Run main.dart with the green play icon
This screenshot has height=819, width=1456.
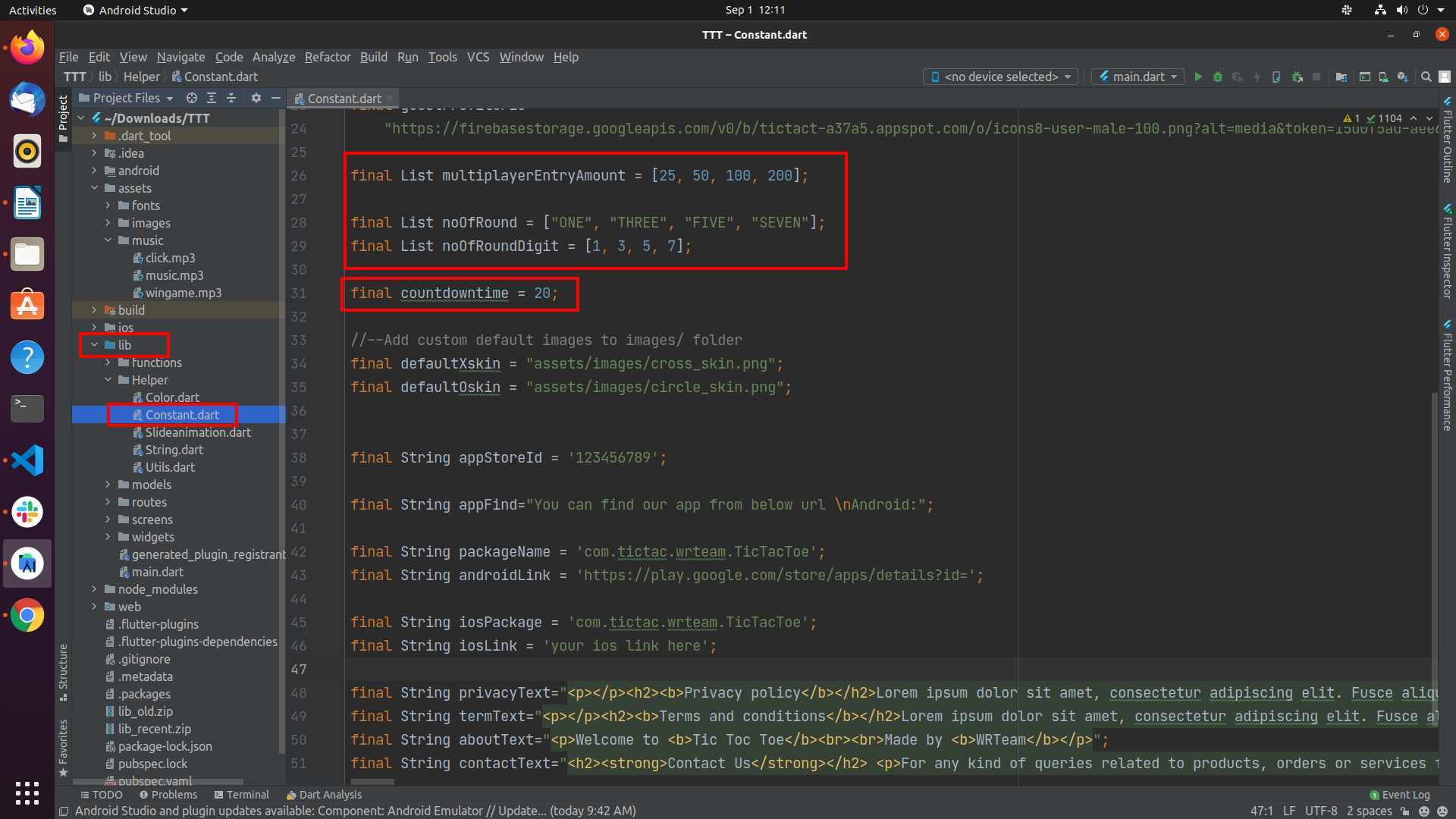pyautogui.click(x=1198, y=77)
